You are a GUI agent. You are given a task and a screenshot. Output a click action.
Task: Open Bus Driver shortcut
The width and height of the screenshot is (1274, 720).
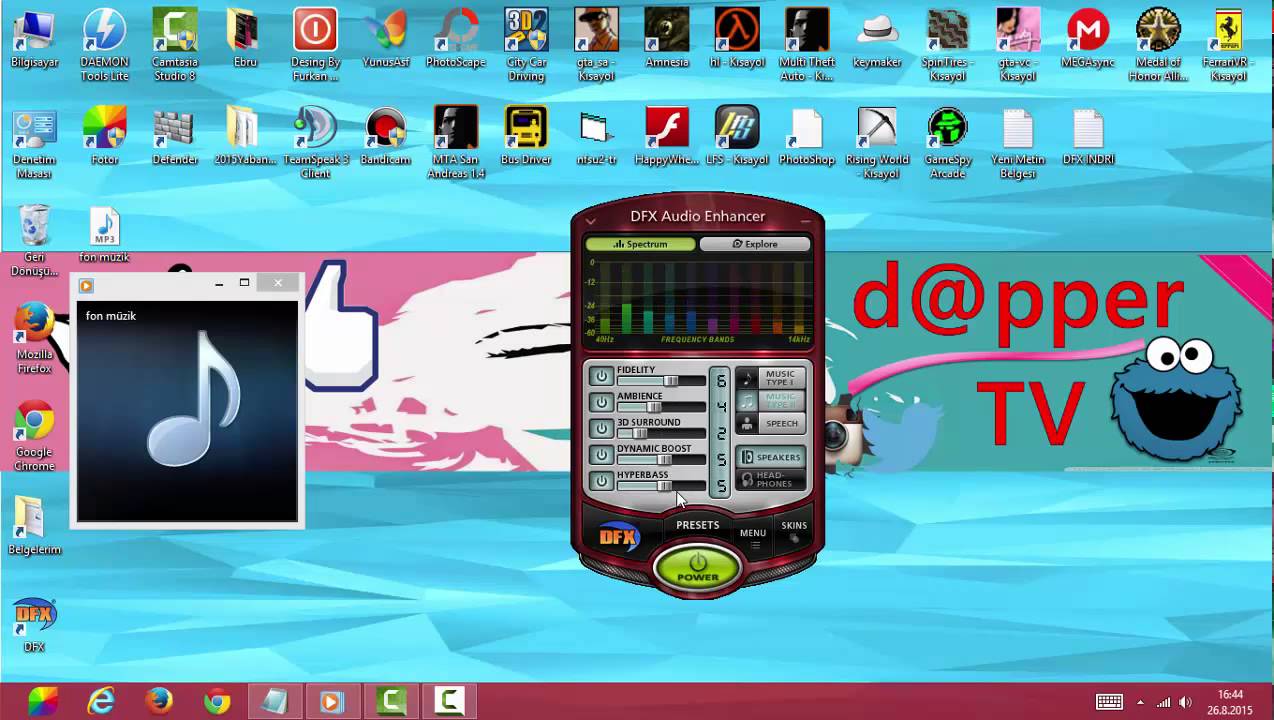click(x=526, y=136)
